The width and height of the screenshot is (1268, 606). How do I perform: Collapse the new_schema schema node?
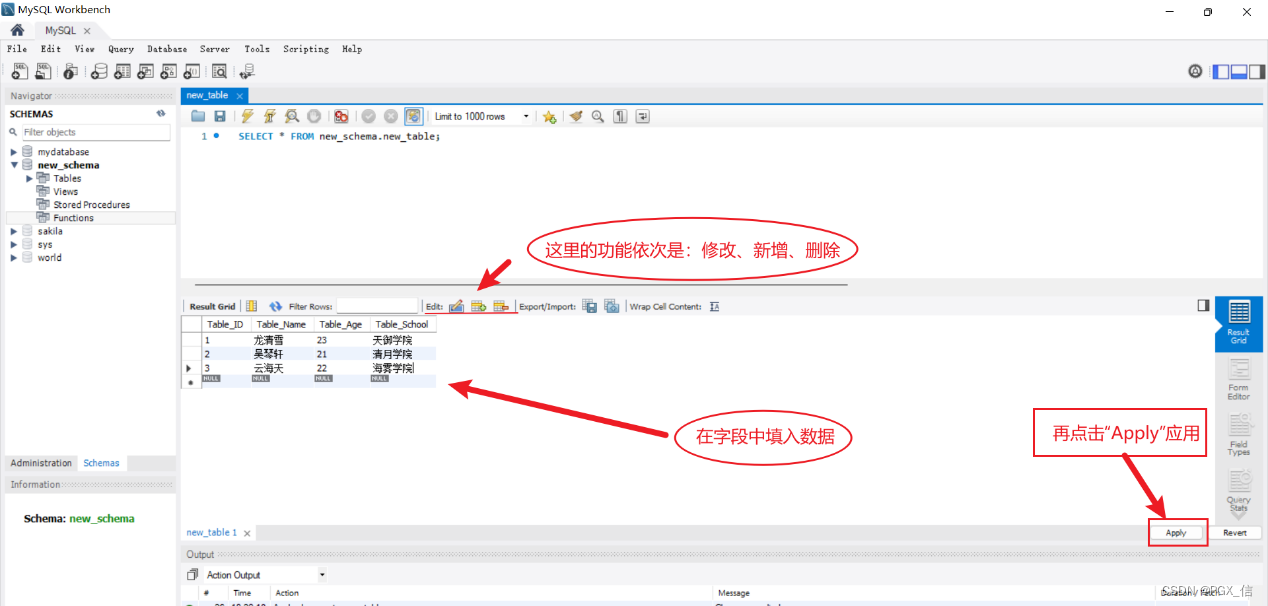click(14, 165)
